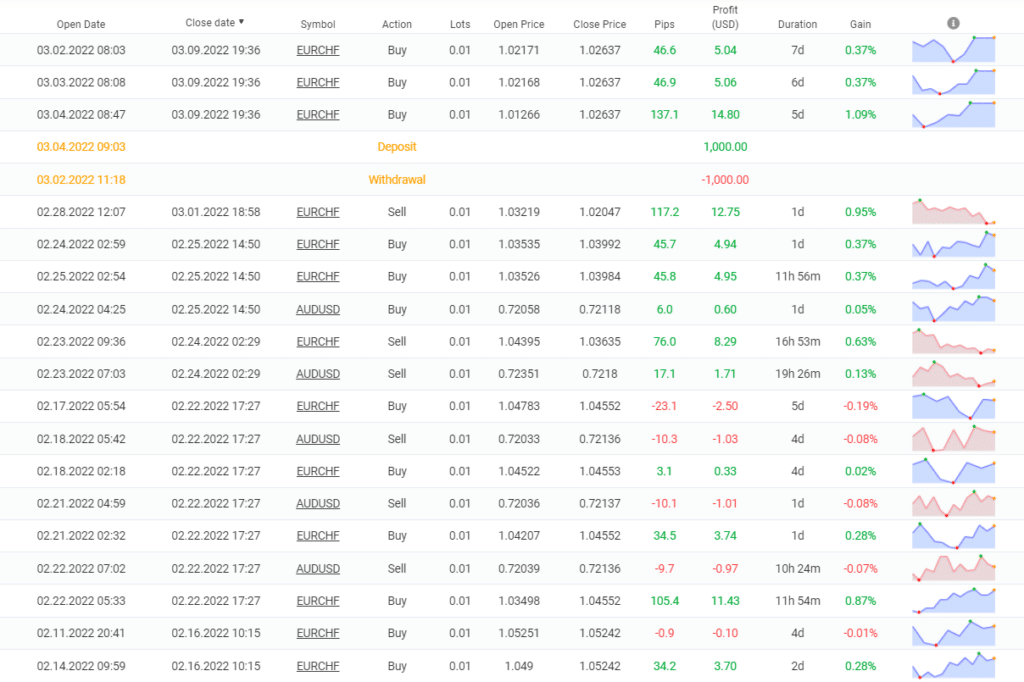Open mini chart for 02.22.2022 05:33 trade
The width and height of the screenshot is (1024, 682).
point(953,600)
